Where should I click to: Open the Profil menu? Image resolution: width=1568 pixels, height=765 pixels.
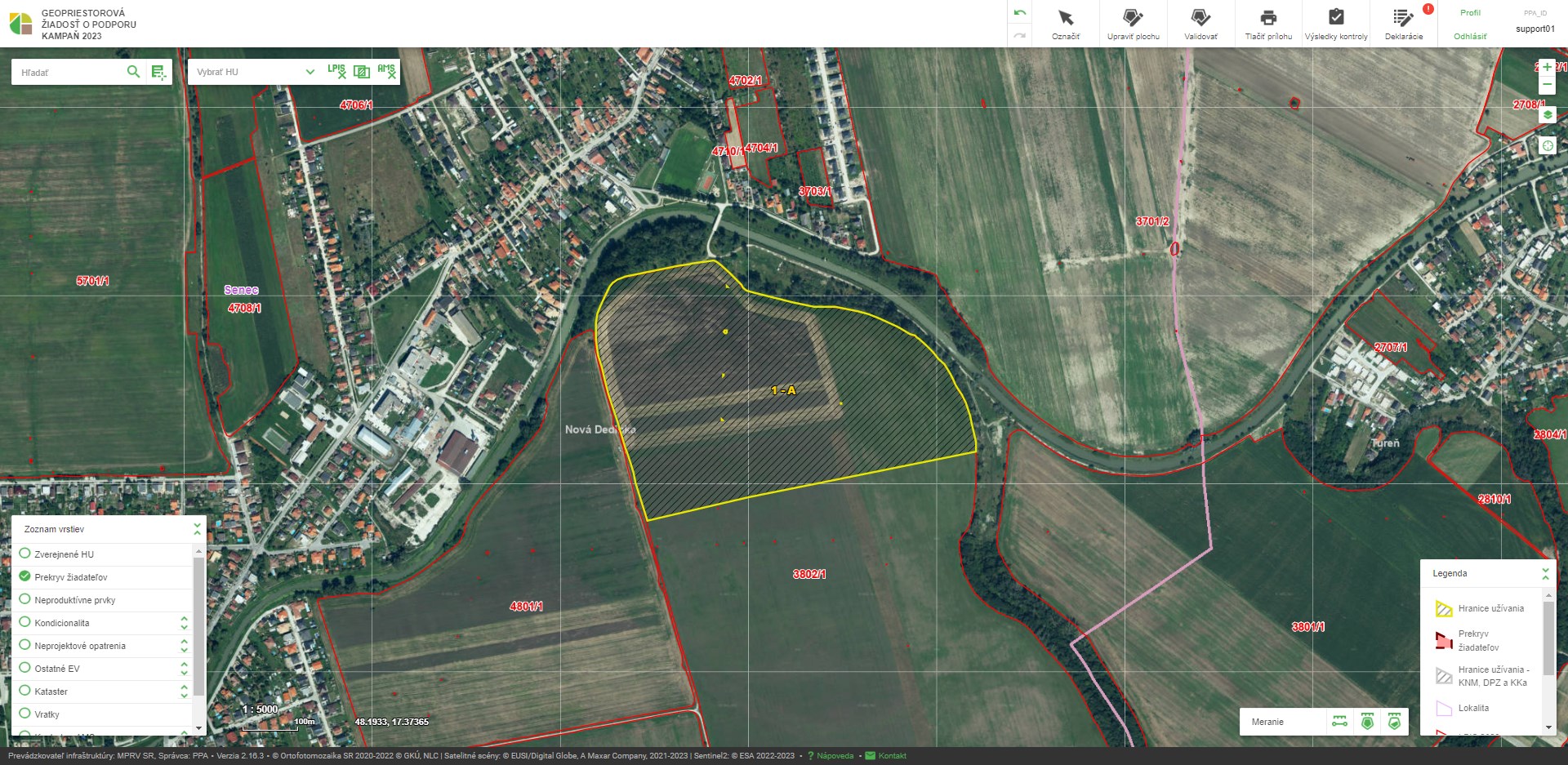click(1470, 13)
